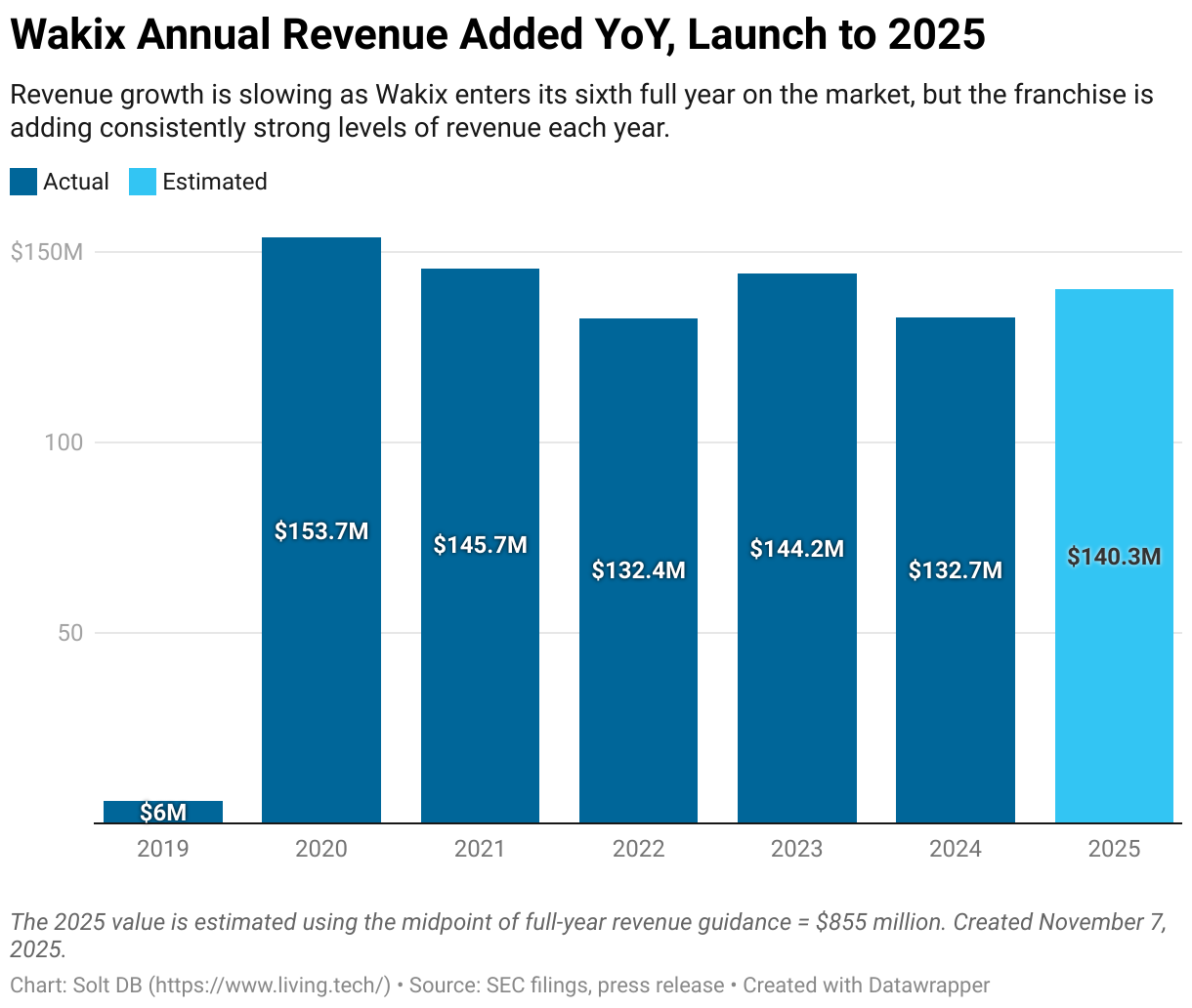This screenshot has height=1008, width=1192.
Task: Click the 2025 x-axis year label
Action: click(1114, 849)
